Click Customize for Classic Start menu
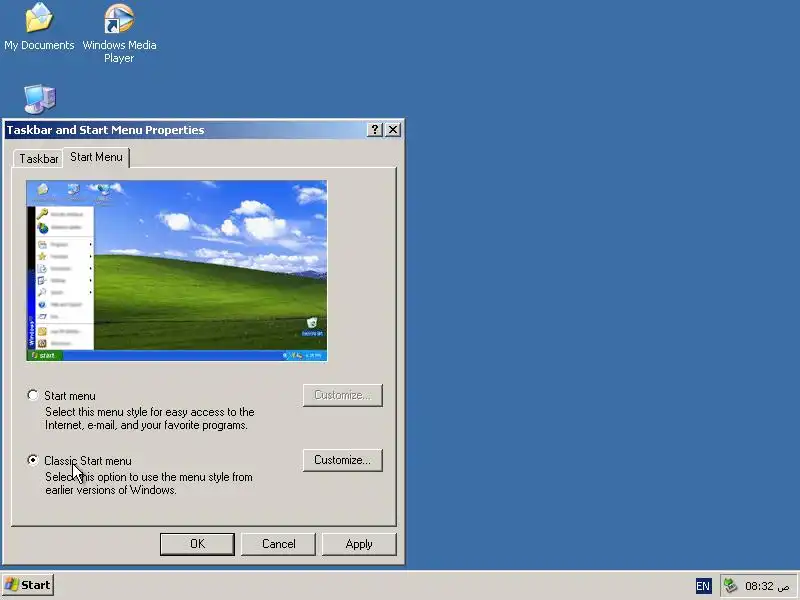Viewport: 800px width, 600px height. coord(342,460)
